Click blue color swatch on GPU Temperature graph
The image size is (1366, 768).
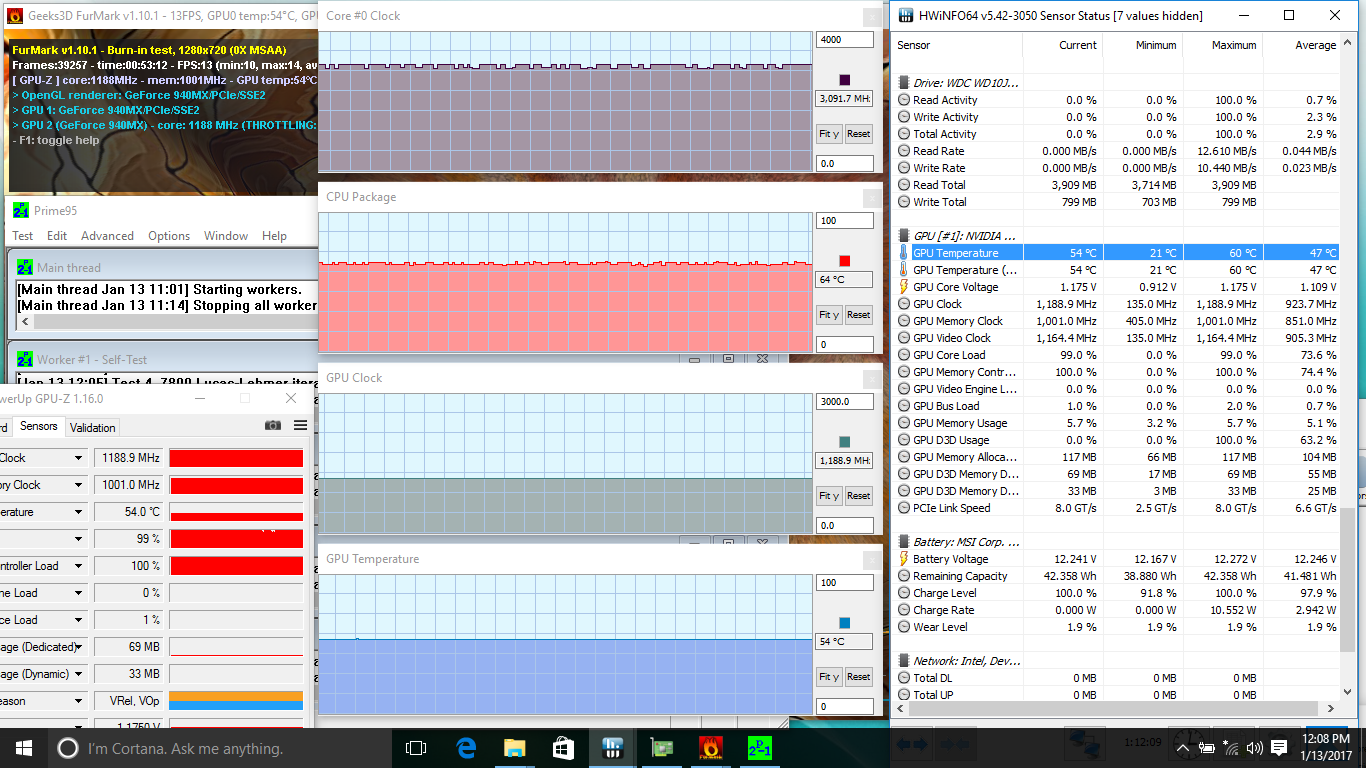point(845,623)
